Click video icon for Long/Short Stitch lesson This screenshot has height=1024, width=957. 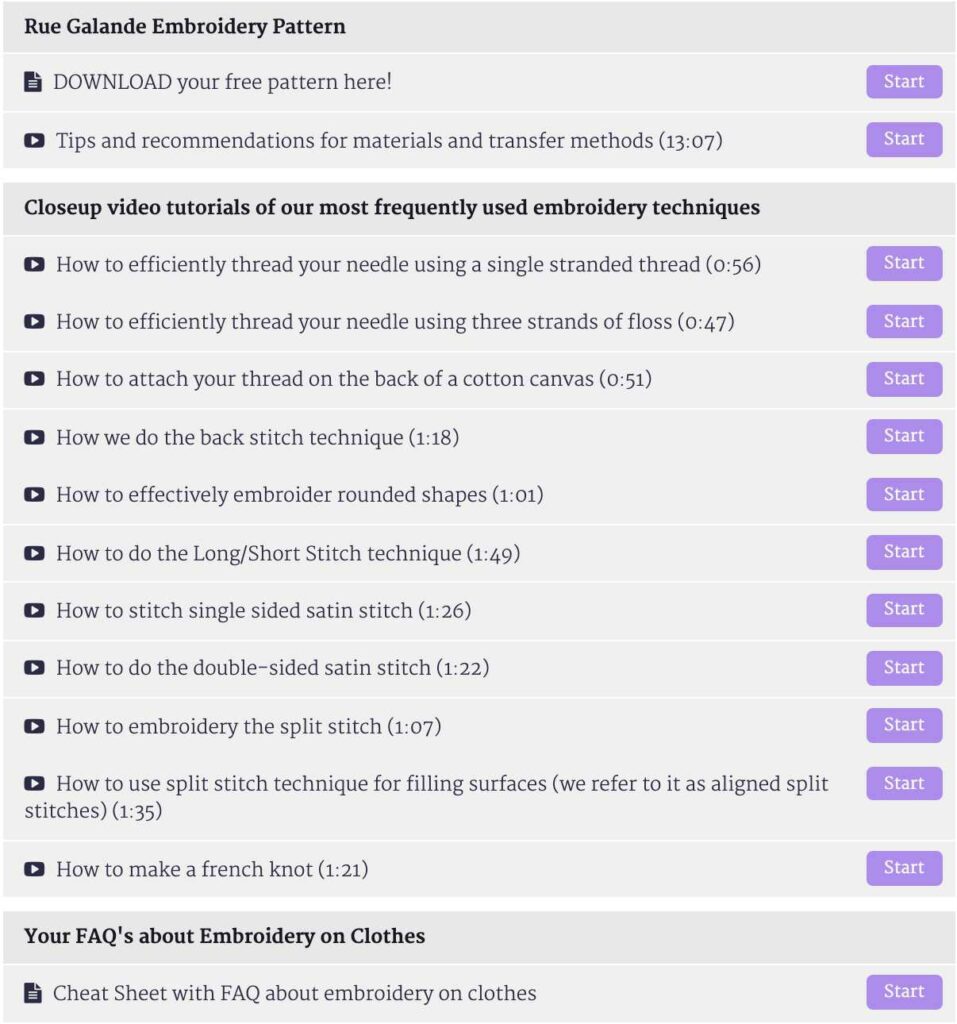coord(34,553)
